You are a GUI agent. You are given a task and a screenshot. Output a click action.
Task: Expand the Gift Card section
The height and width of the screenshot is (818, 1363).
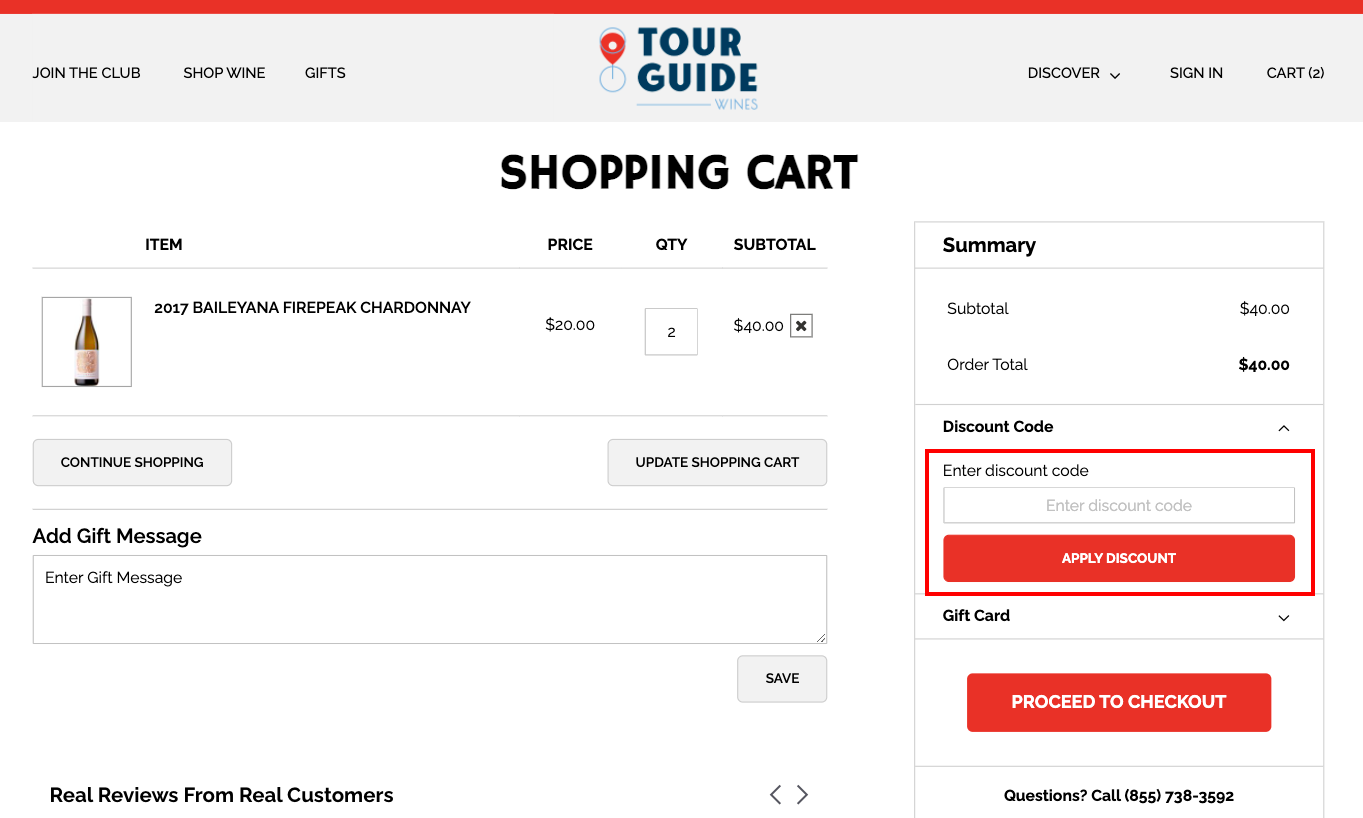(x=1284, y=617)
